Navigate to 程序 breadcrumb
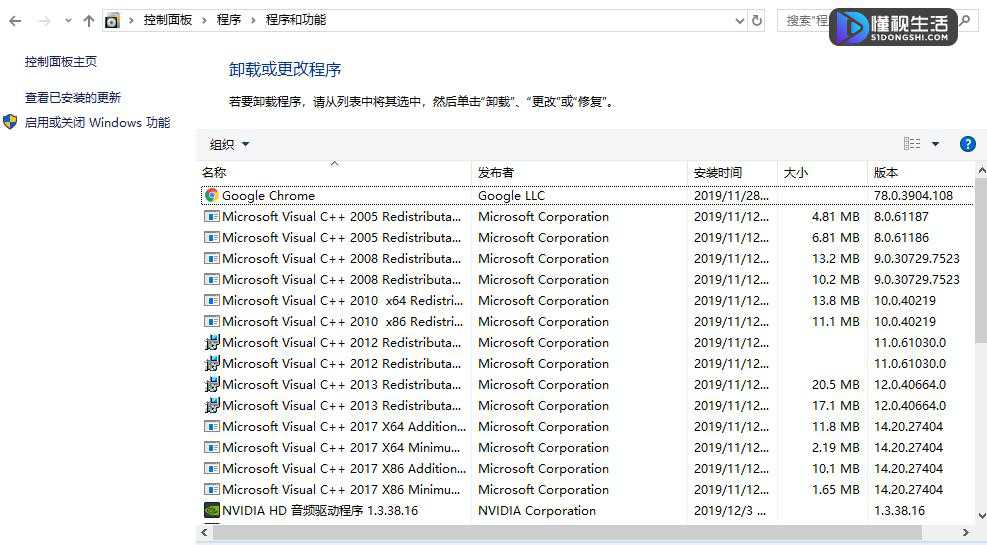 (228, 20)
